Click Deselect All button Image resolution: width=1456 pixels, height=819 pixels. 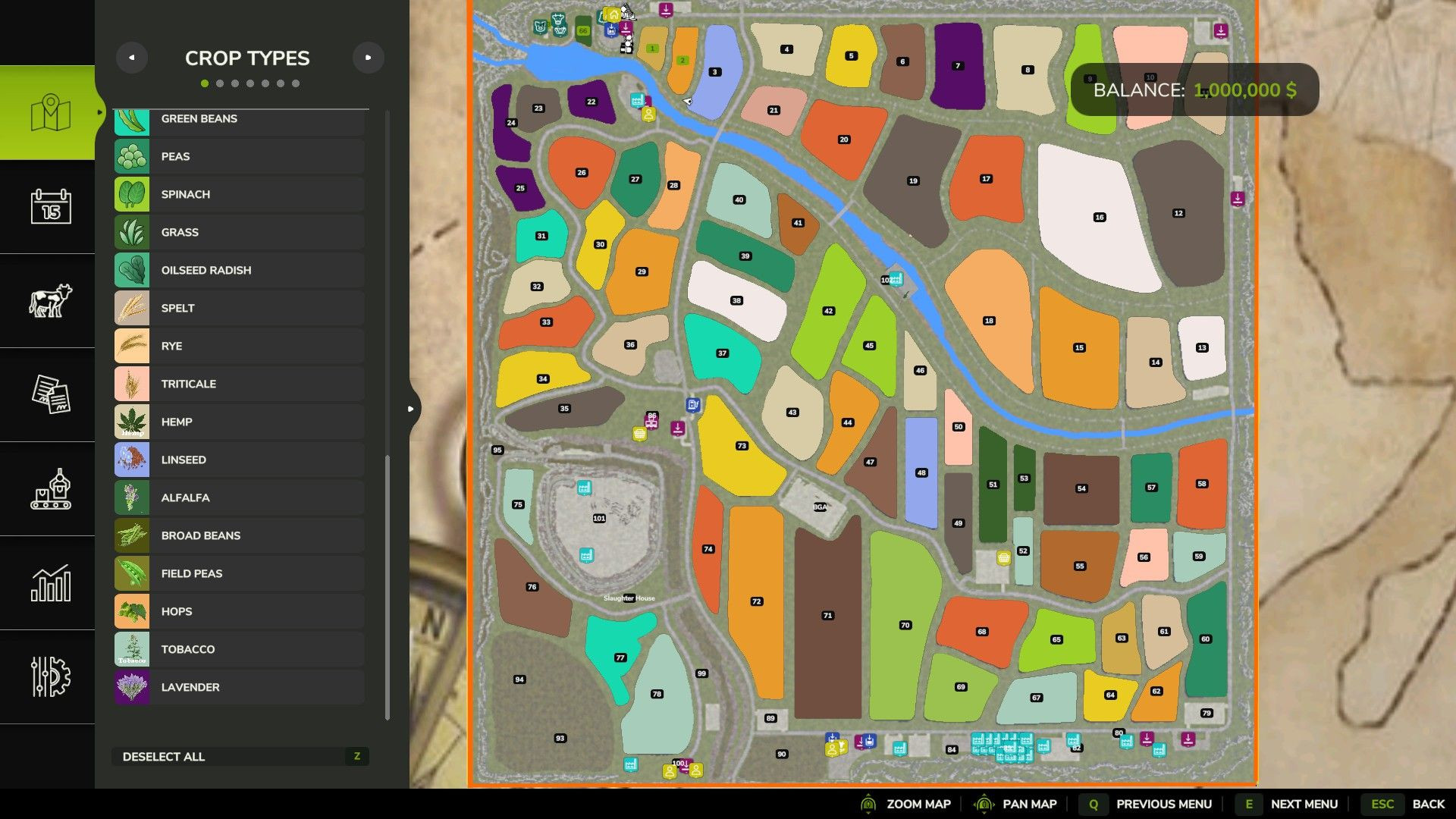(240, 756)
